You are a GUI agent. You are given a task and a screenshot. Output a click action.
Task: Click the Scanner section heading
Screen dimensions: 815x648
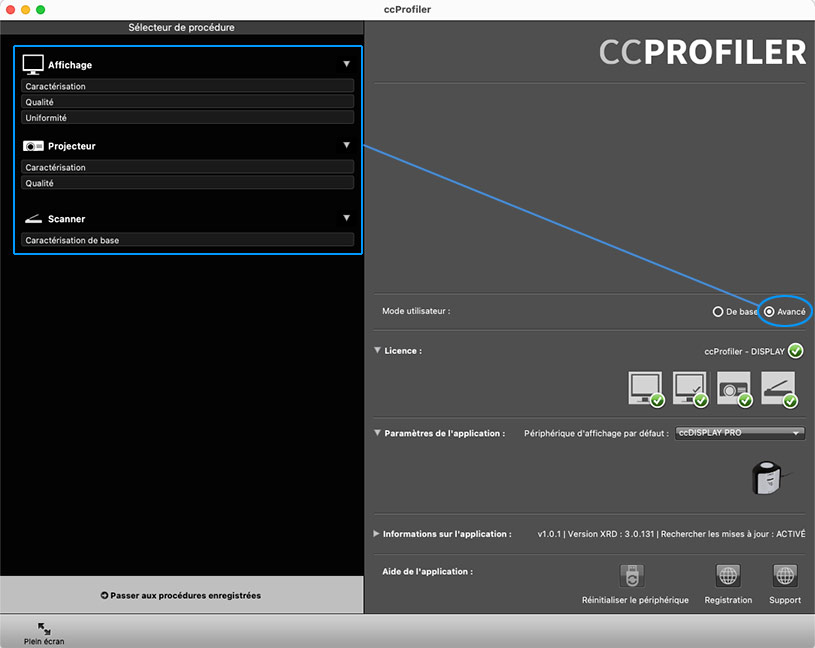click(67, 219)
